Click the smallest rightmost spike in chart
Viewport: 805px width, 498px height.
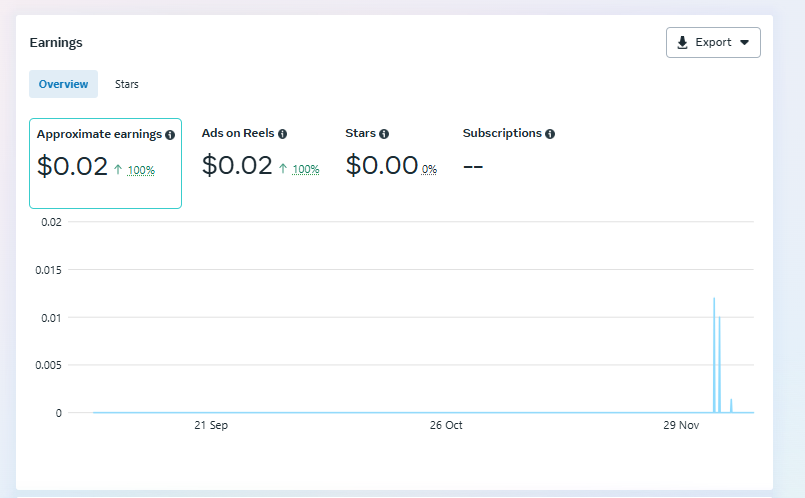tap(731, 405)
